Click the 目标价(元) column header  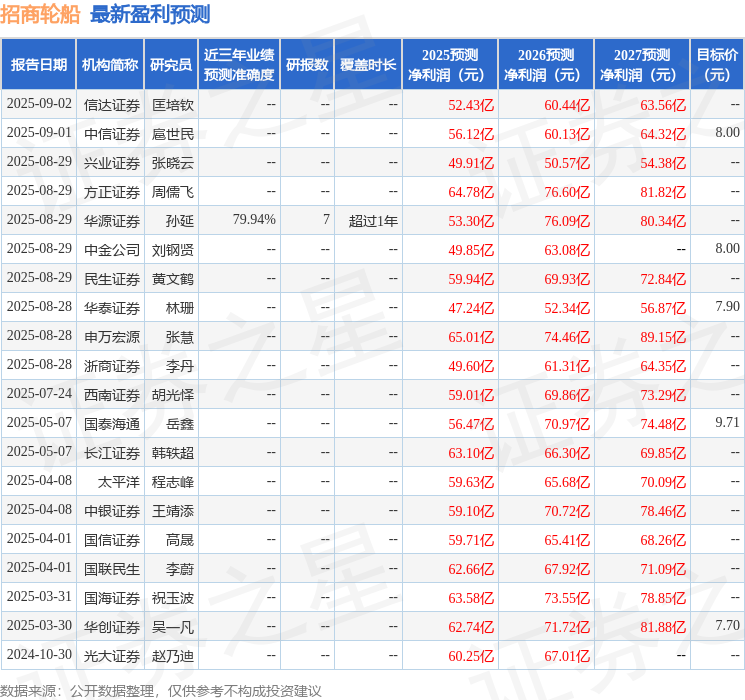click(x=716, y=65)
